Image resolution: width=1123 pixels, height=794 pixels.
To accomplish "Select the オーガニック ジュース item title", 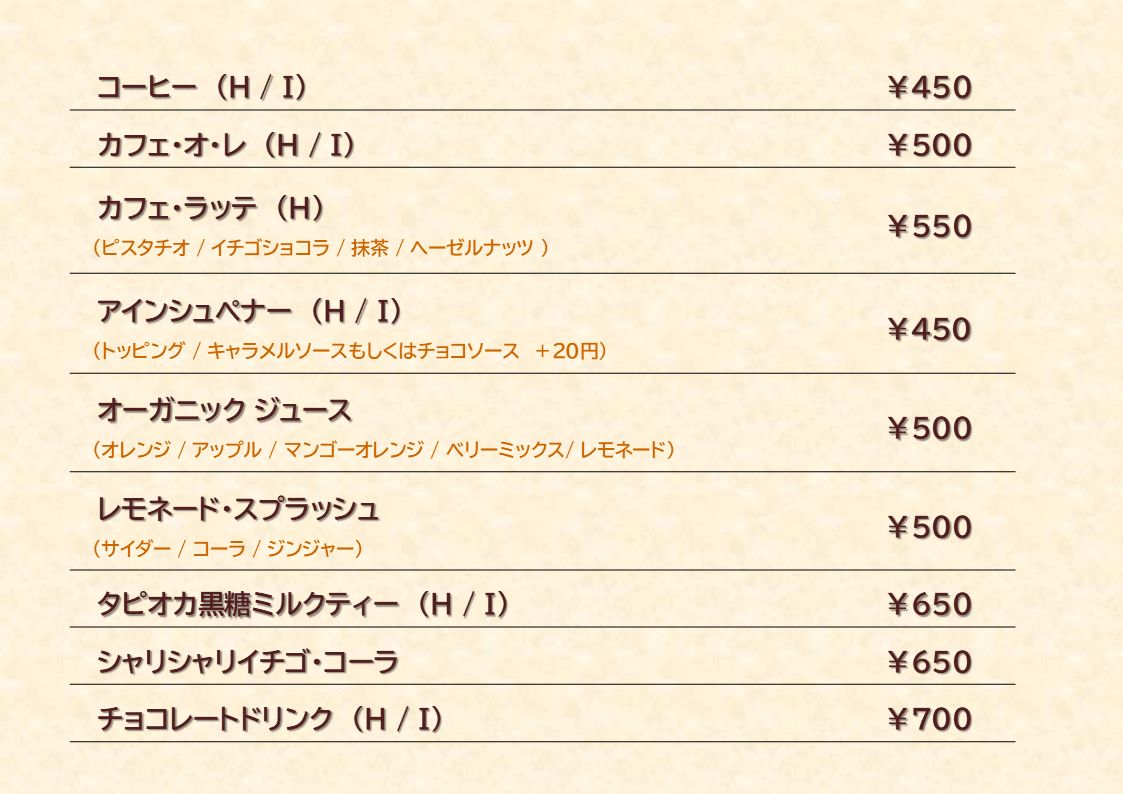I will click(x=225, y=411).
